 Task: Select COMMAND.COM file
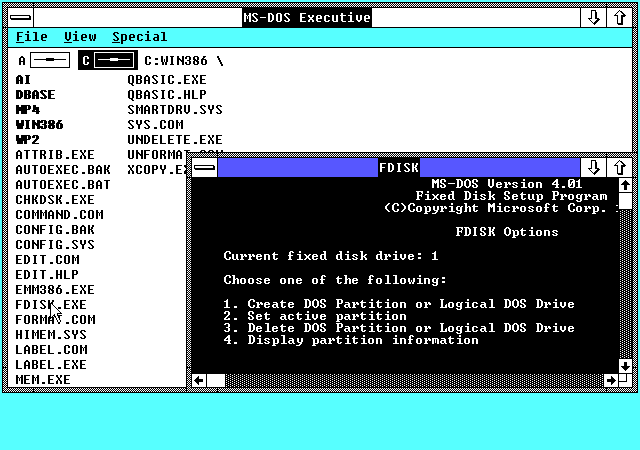click(59, 215)
